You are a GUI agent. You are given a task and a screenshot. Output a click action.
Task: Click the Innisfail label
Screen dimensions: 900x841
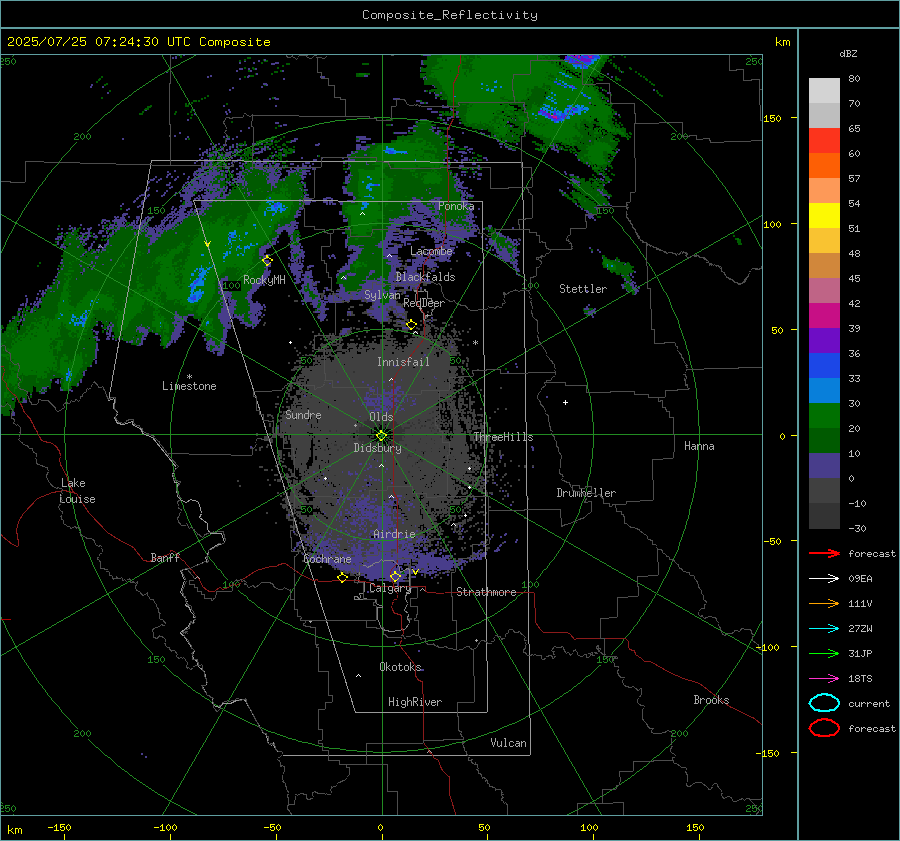coord(403,362)
